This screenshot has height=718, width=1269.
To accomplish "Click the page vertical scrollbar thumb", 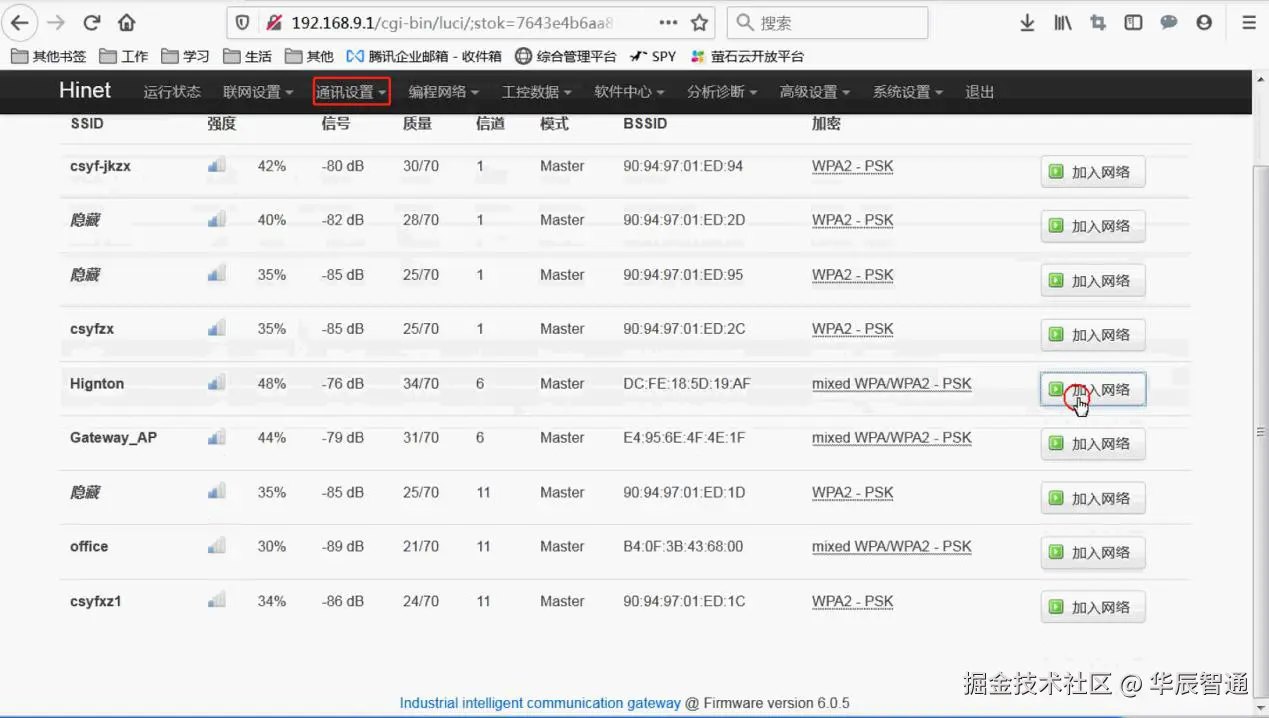I will point(1260,430).
